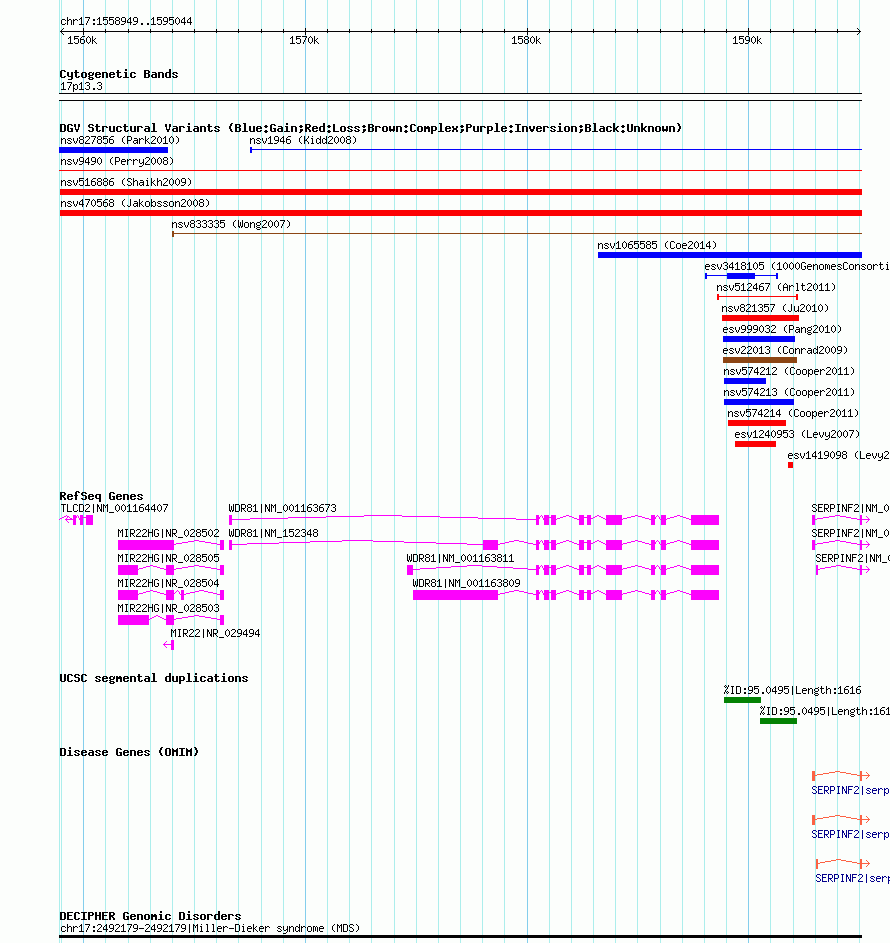Click UCSC segmental duplications track title
890x943 pixels.
(x=153, y=678)
